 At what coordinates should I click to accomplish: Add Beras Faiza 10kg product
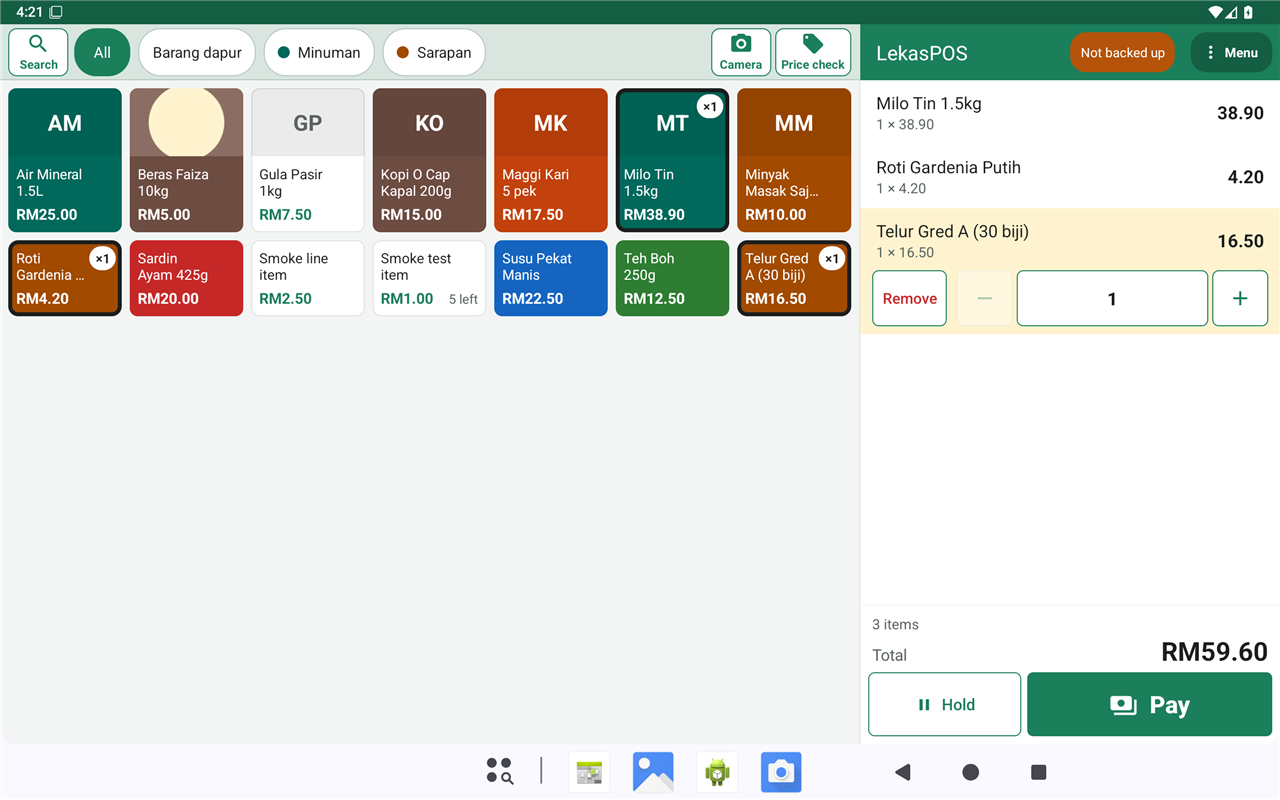coord(186,160)
